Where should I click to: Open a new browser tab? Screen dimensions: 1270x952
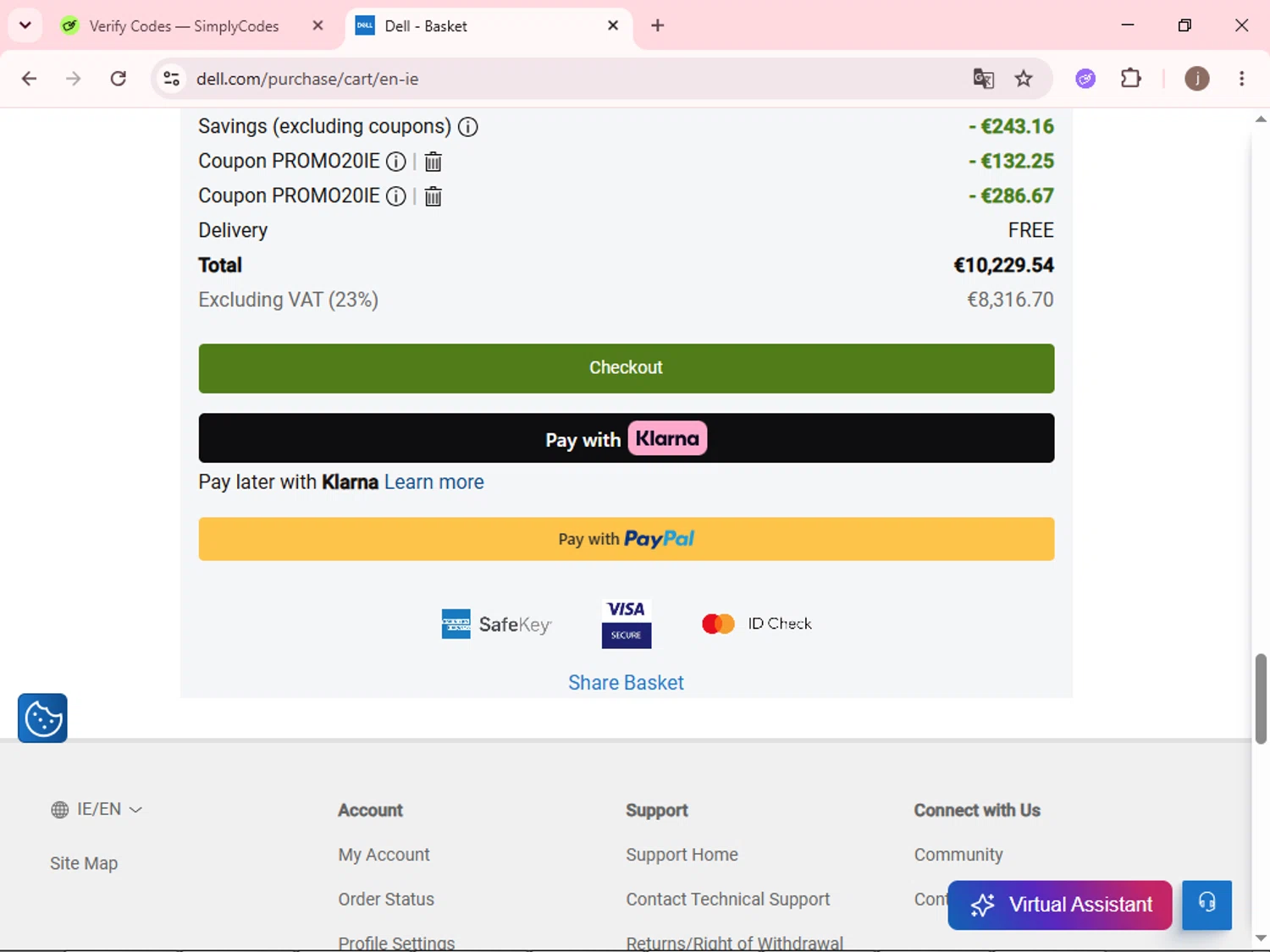click(658, 25)
